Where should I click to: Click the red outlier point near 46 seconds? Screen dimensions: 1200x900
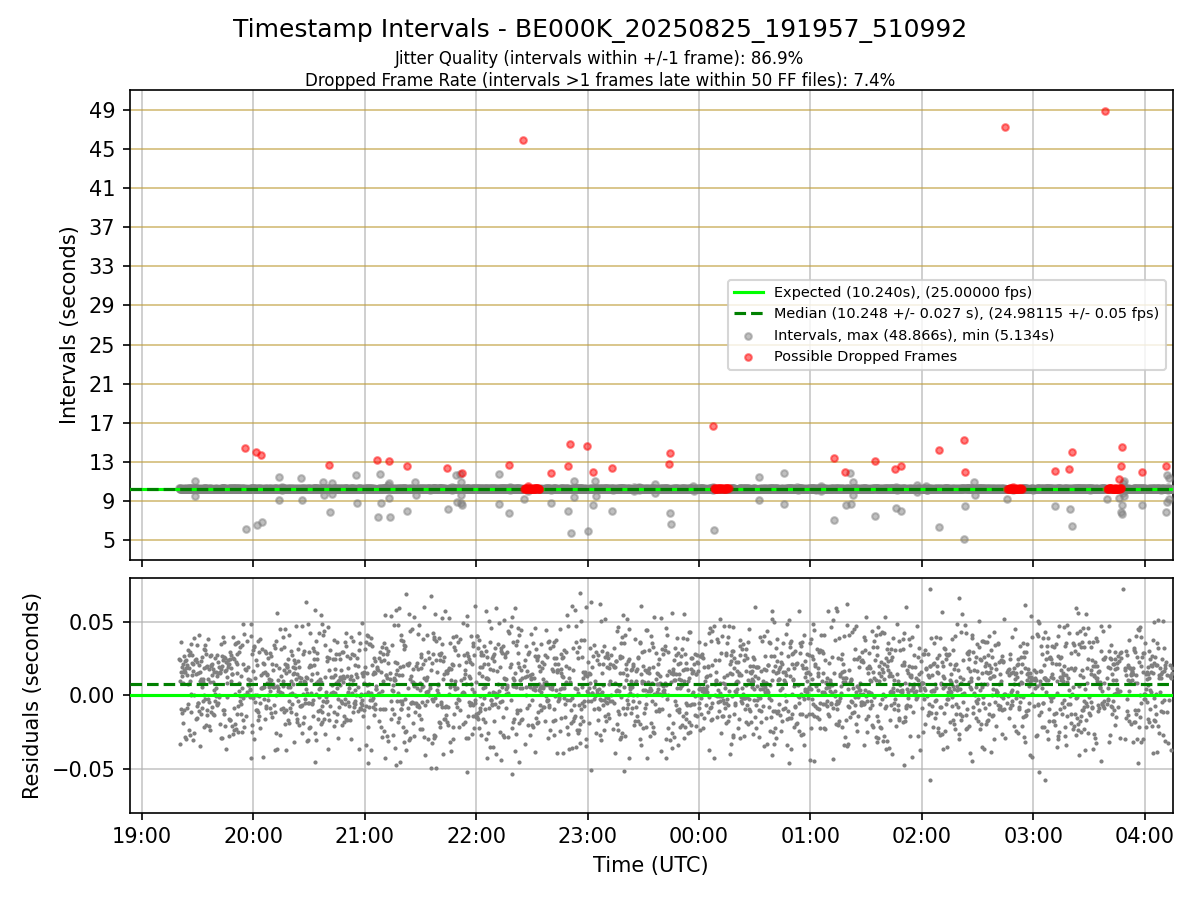(x=523, y=140)
